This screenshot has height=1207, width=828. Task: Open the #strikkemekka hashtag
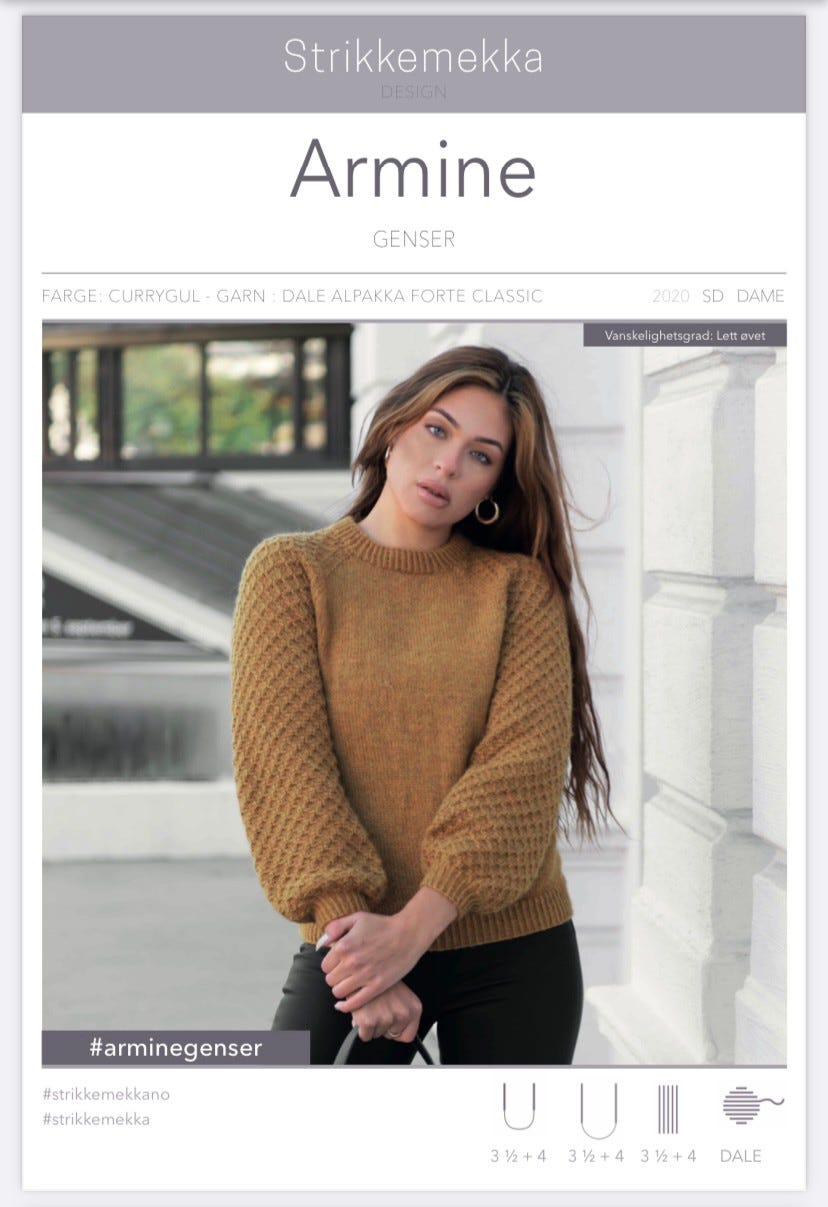96,1119
